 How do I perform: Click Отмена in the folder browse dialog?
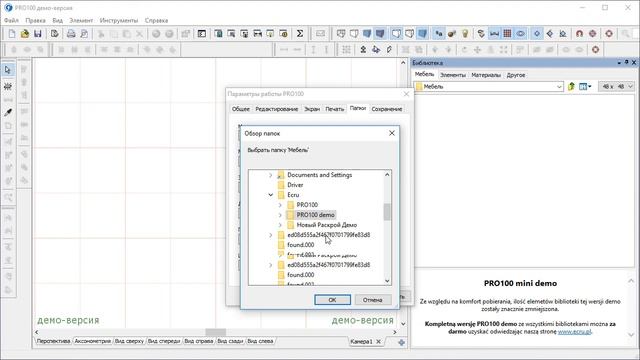[x=373, y=300]
